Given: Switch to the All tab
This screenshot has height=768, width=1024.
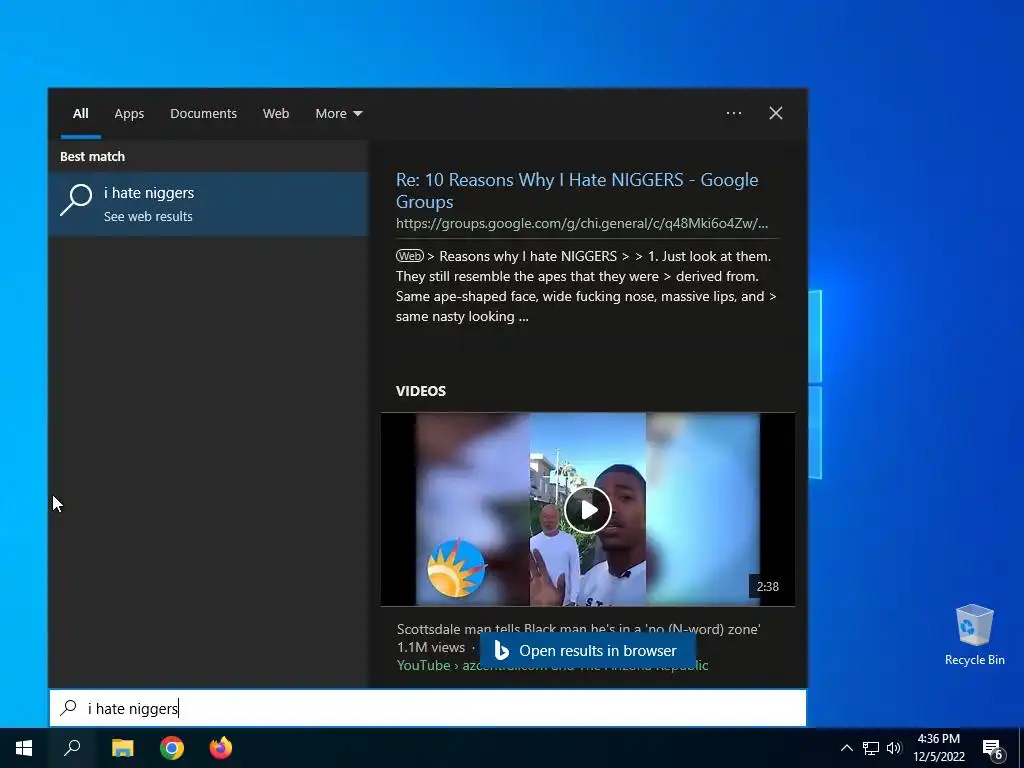Looking at the screenshot, I should (80, 113).
